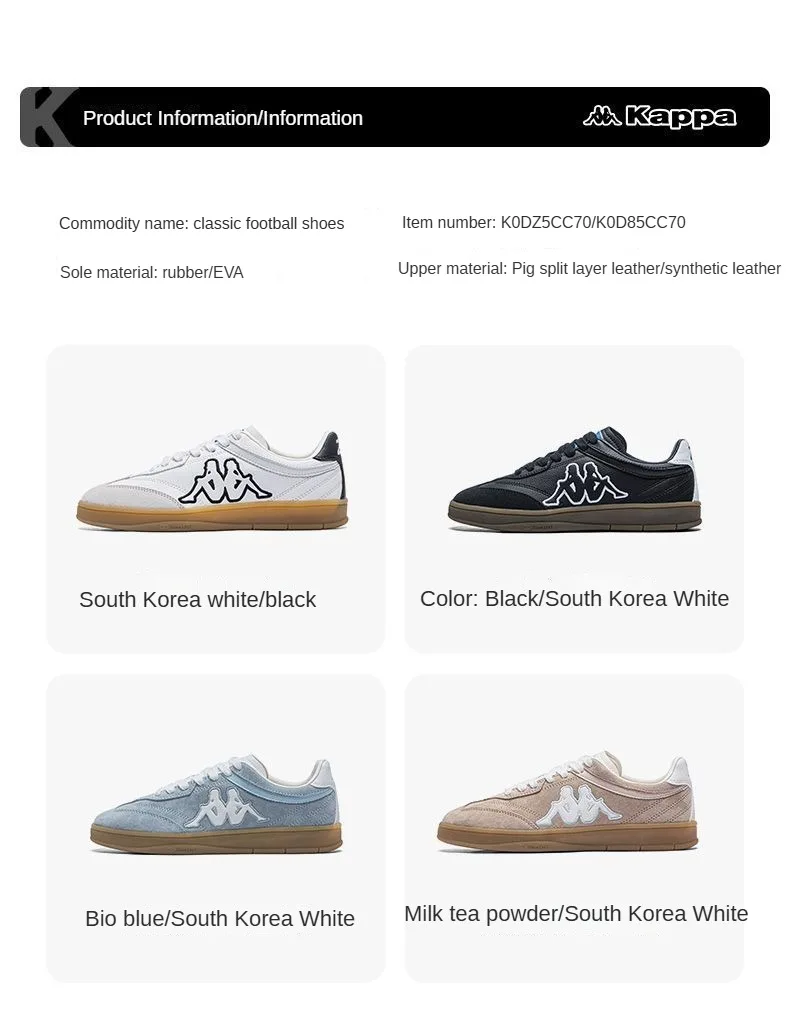Select the Bio blue sneaker image
Viewport: 790px width, 1029px height.
click(216, 806)
